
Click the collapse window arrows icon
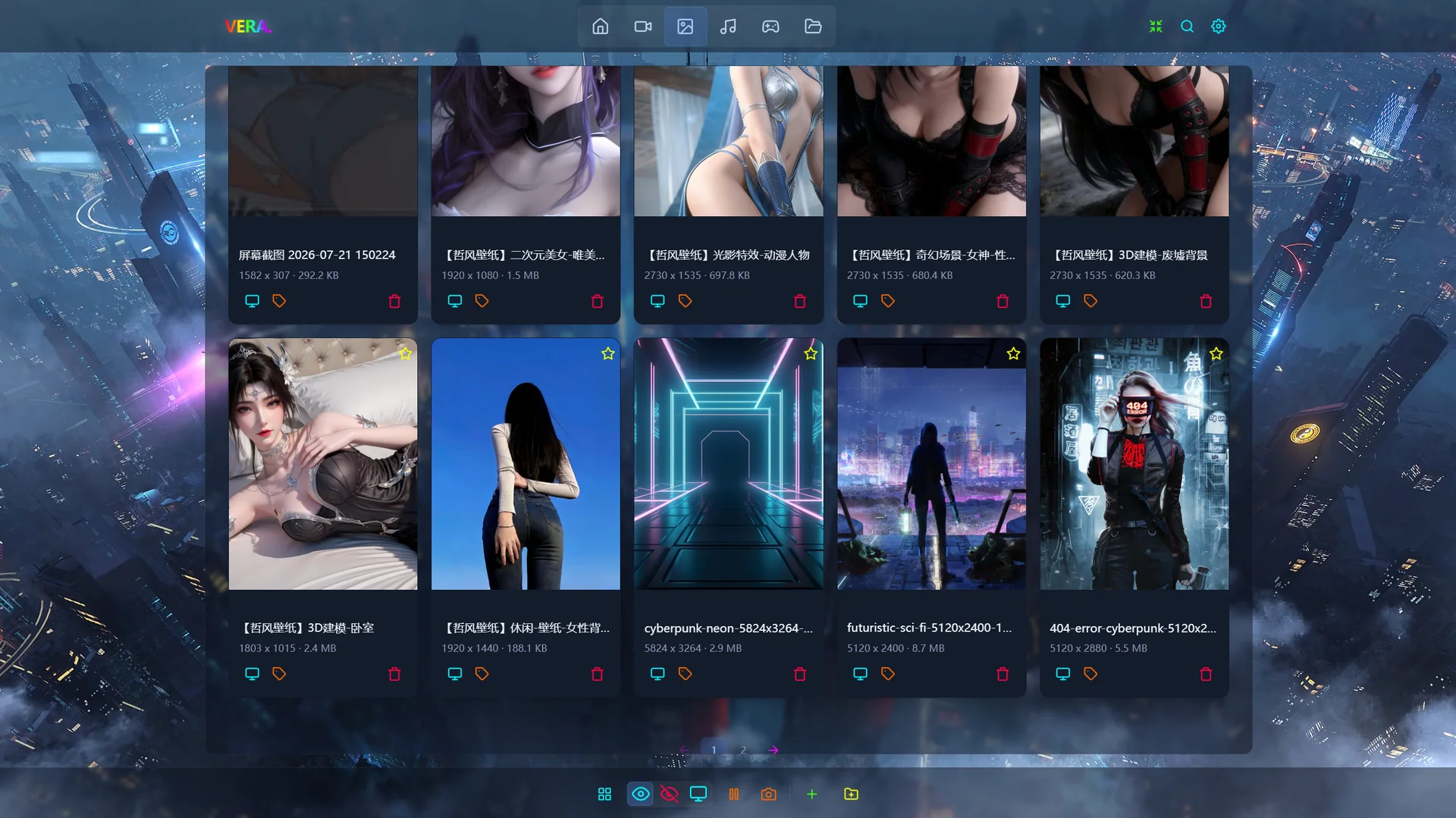(1156, 27)
